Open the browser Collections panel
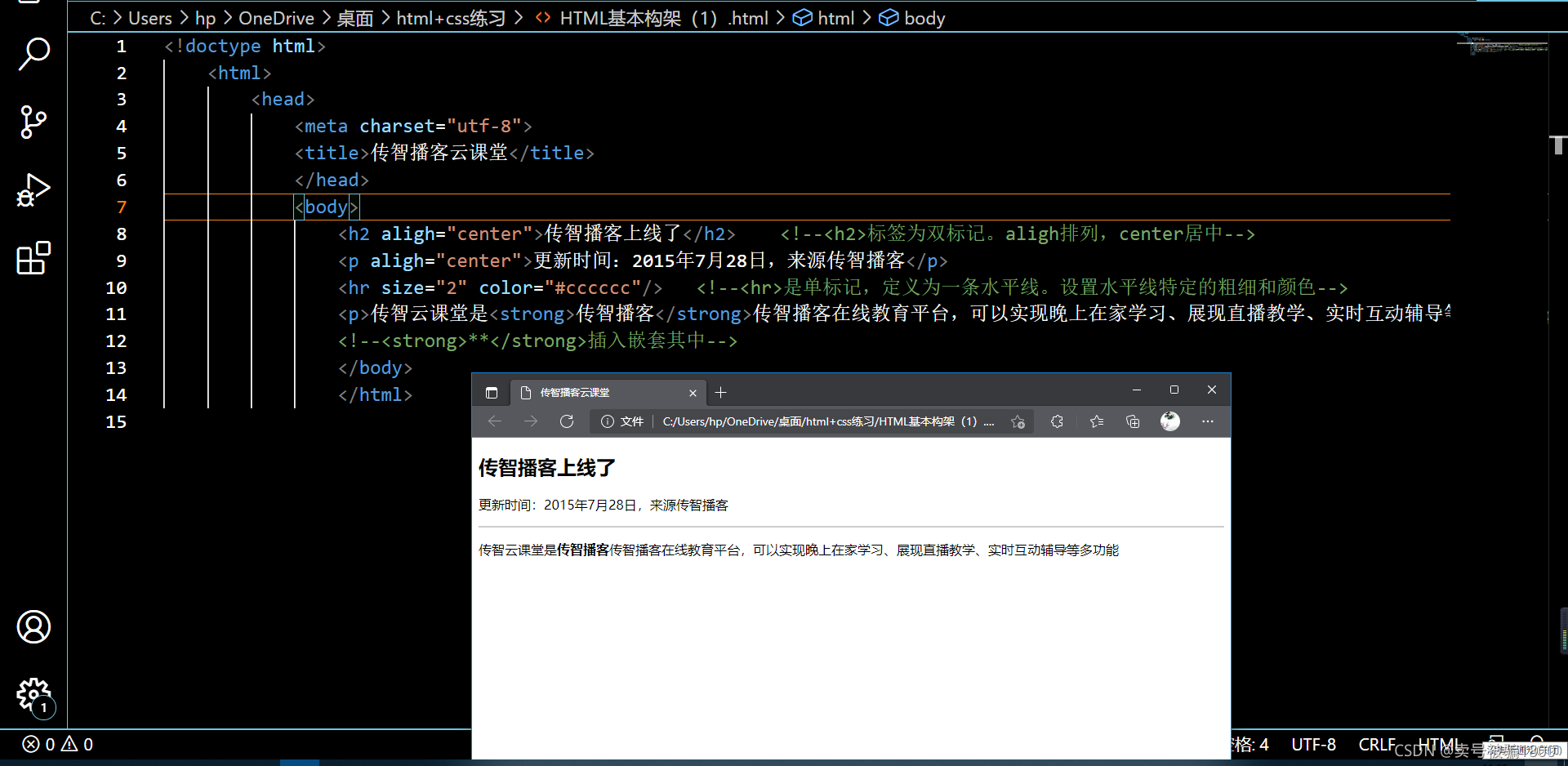This screenshot has height=766, width=1568. tap(1133, 421)
